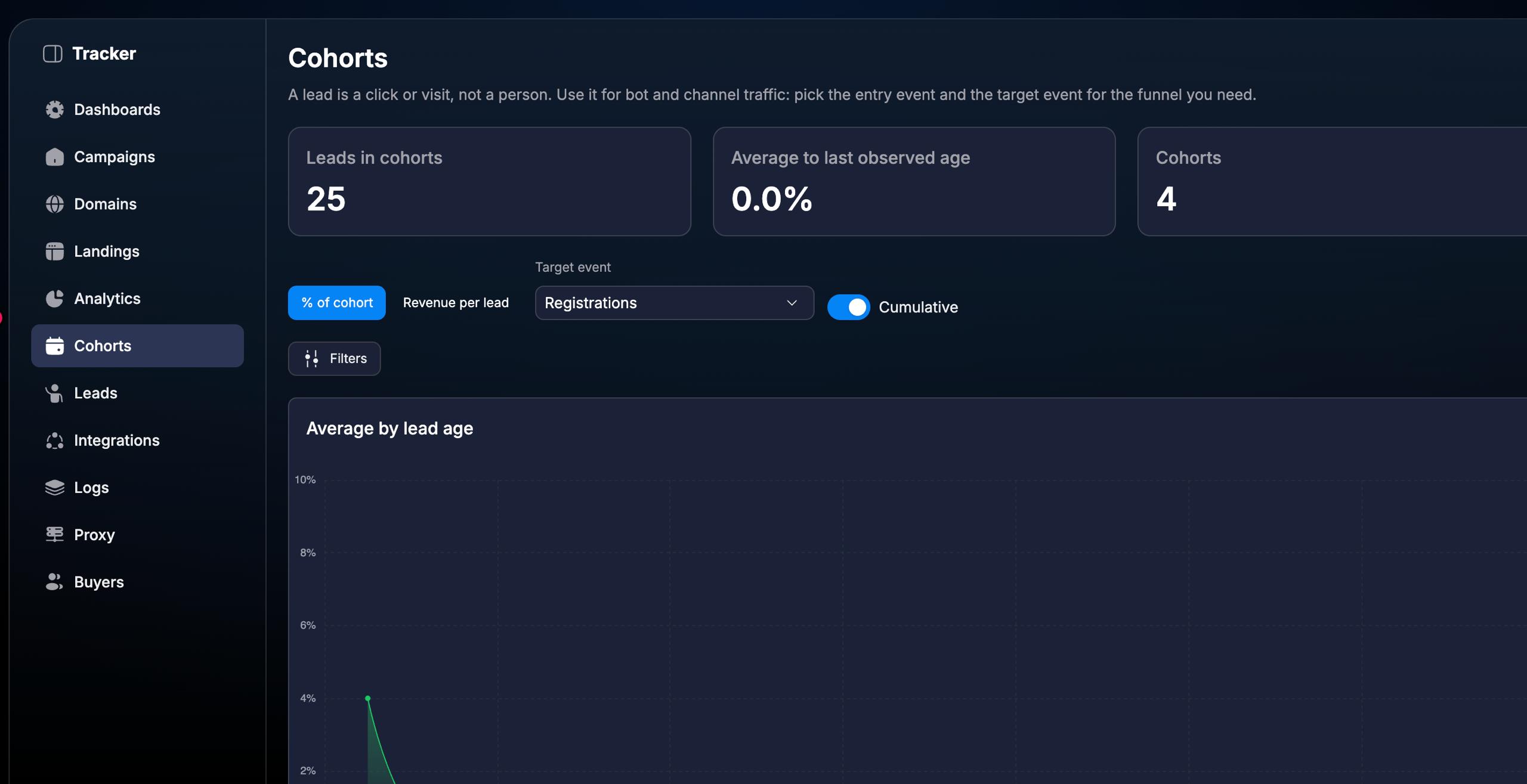The image size is (1527, 784).
Task: Click the green data point on the chart
Action: point(367,698)
